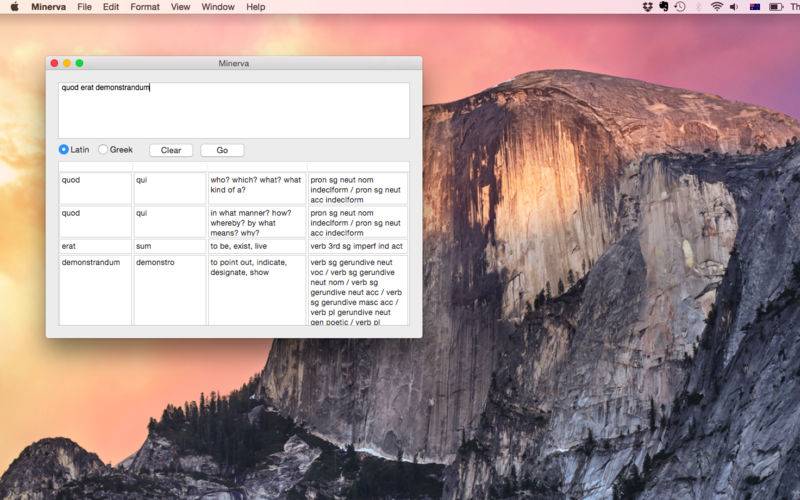Open the Apple menu
The height and width of the screenshot is (500, 800).
point(14,7)
